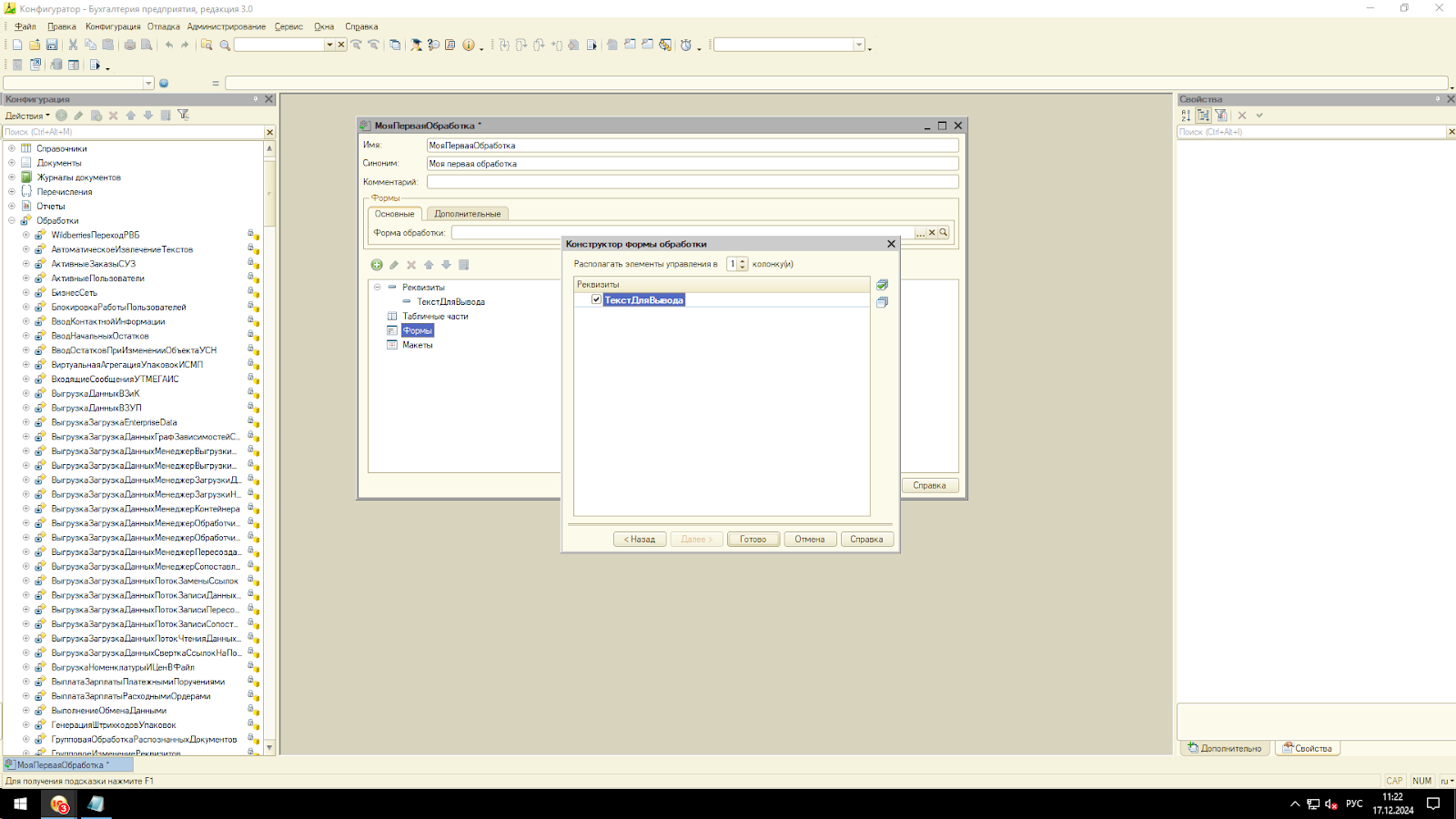Click Check all icon in form constructor
This screenshot has width=1456, height=819.
pos(882,285)
